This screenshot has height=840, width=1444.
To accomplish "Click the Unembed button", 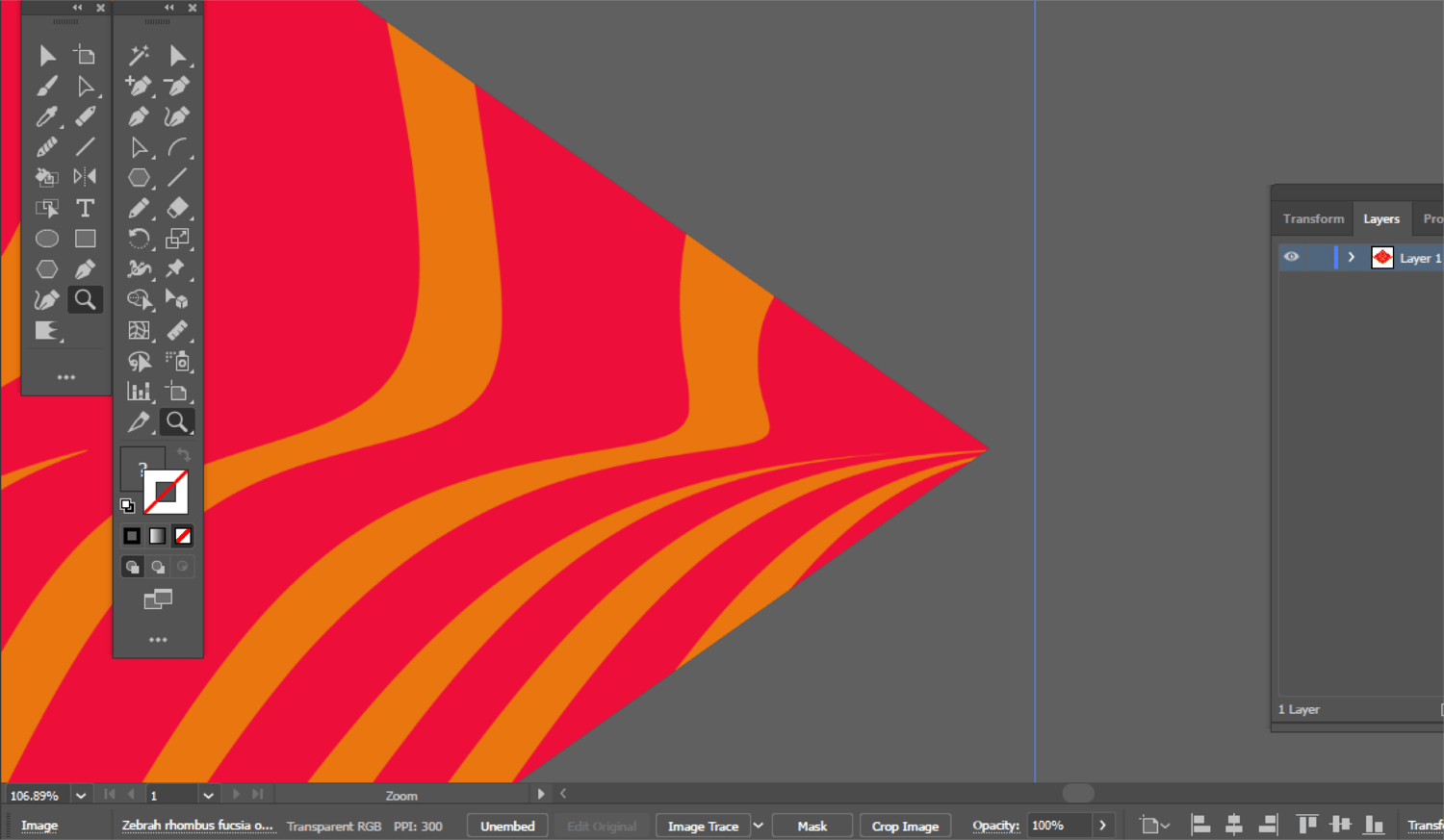I will coord(507,826).
